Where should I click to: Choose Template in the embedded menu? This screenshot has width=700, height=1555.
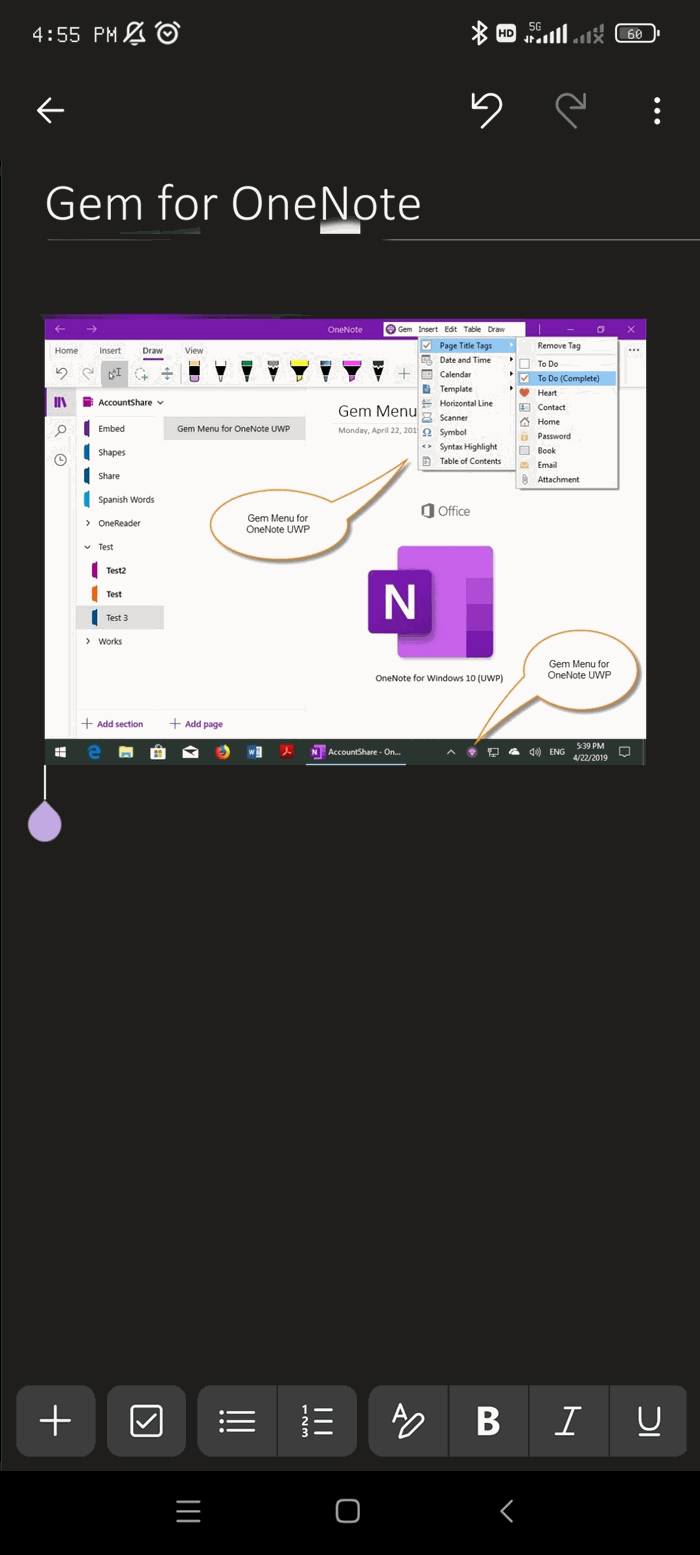[468, 389]
